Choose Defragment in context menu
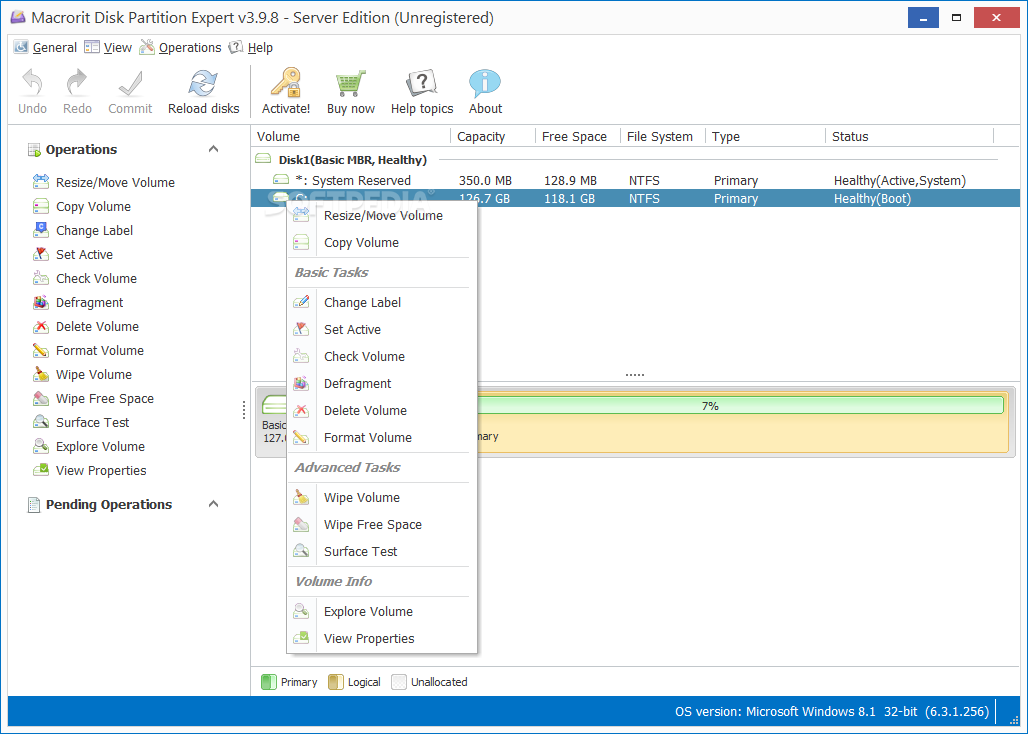 click(382, 383)
